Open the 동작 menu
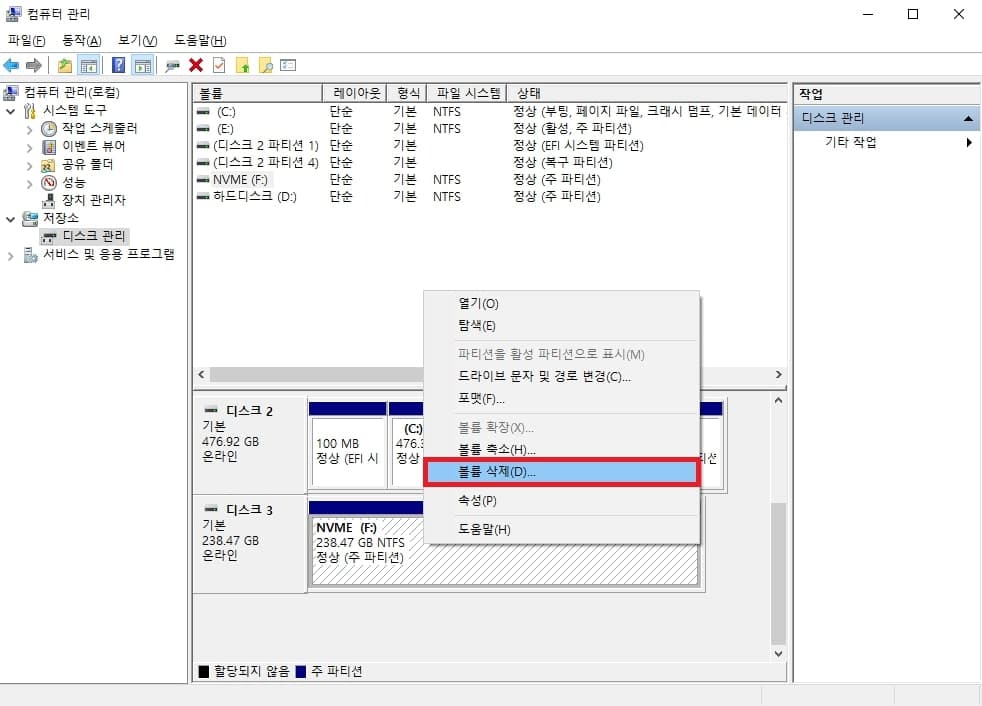The width and height of the screenshot is (982, 706). [x=79, y=40]
